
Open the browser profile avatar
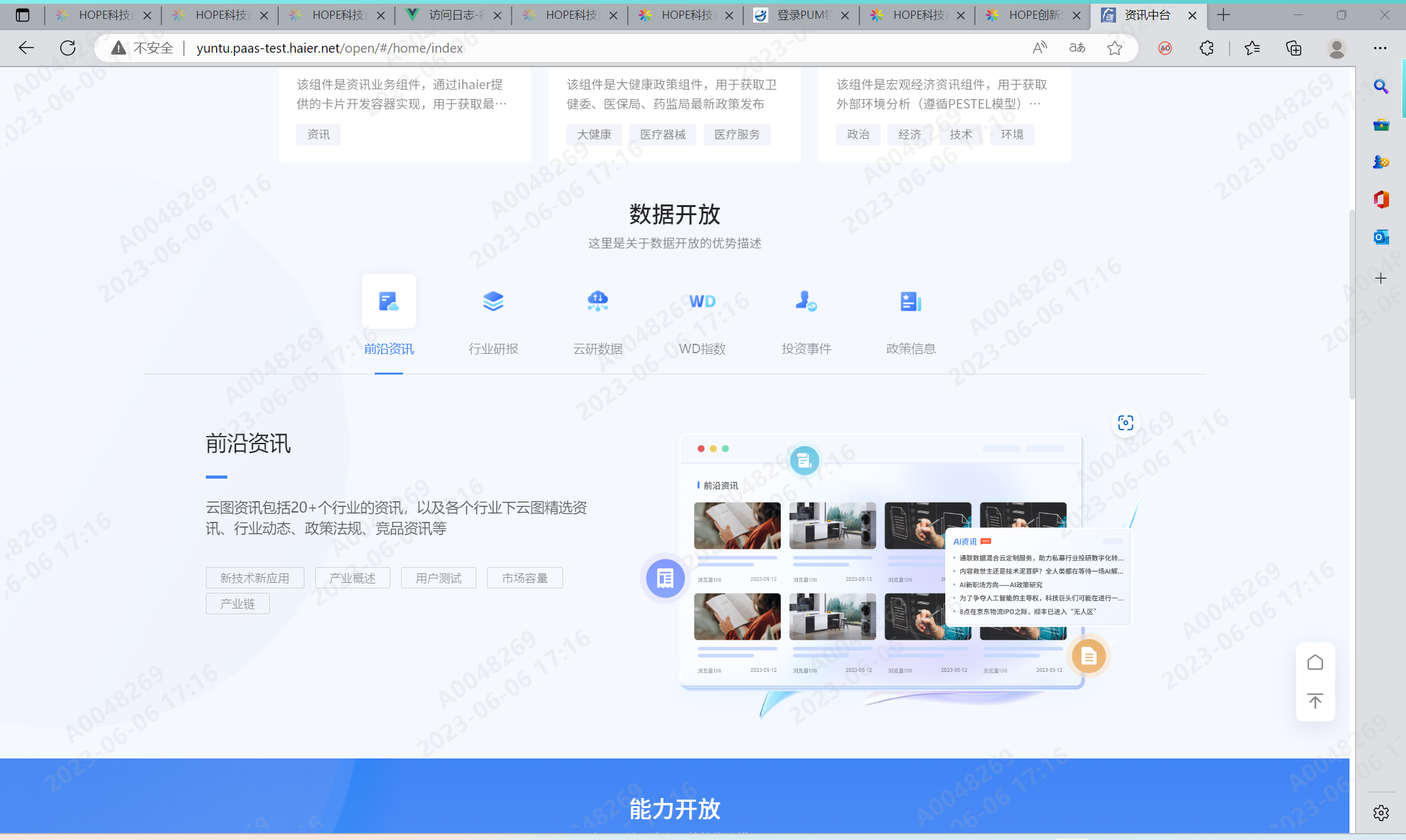(x=1337, y=48)
